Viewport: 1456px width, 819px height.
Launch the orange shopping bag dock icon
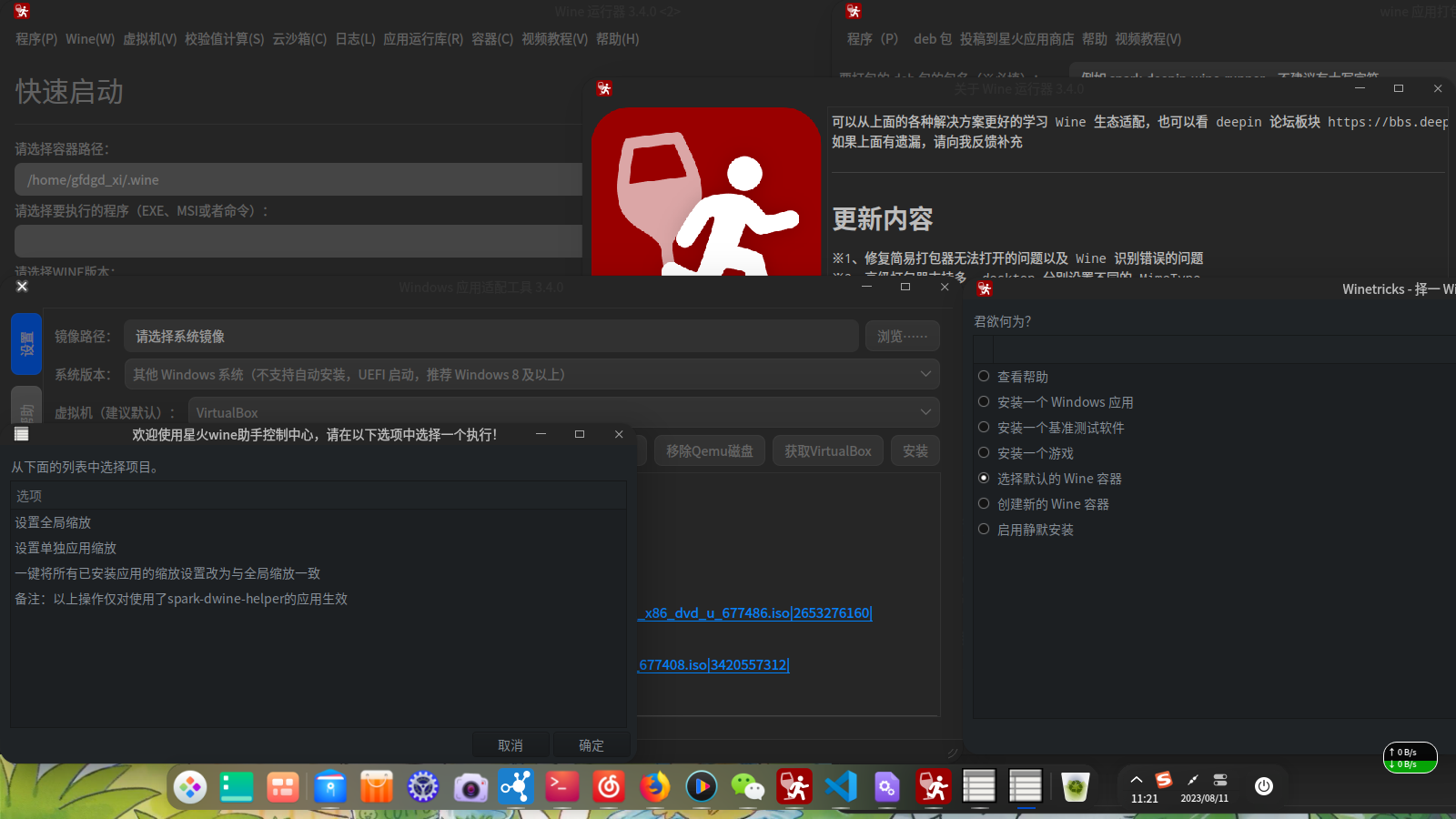(x=377, y=787)
